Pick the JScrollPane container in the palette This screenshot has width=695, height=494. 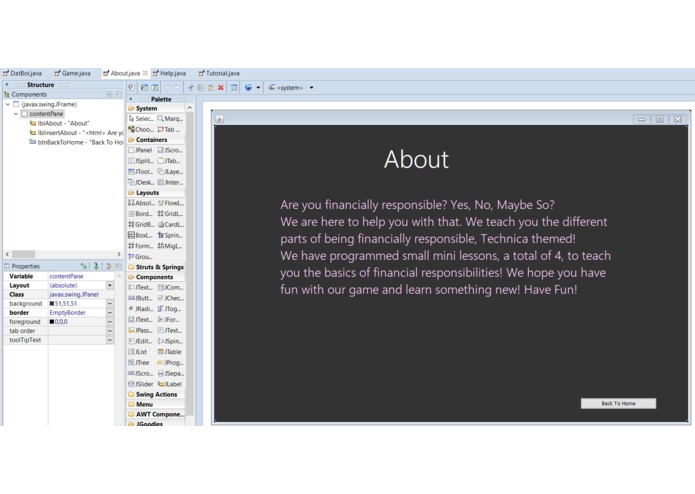[170, 150]
